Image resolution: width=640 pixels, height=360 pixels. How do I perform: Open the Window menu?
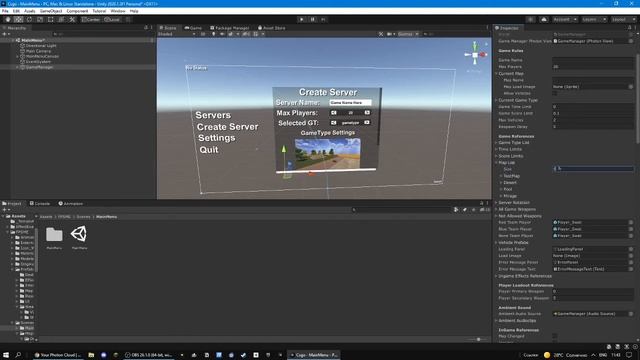[118, 11]
